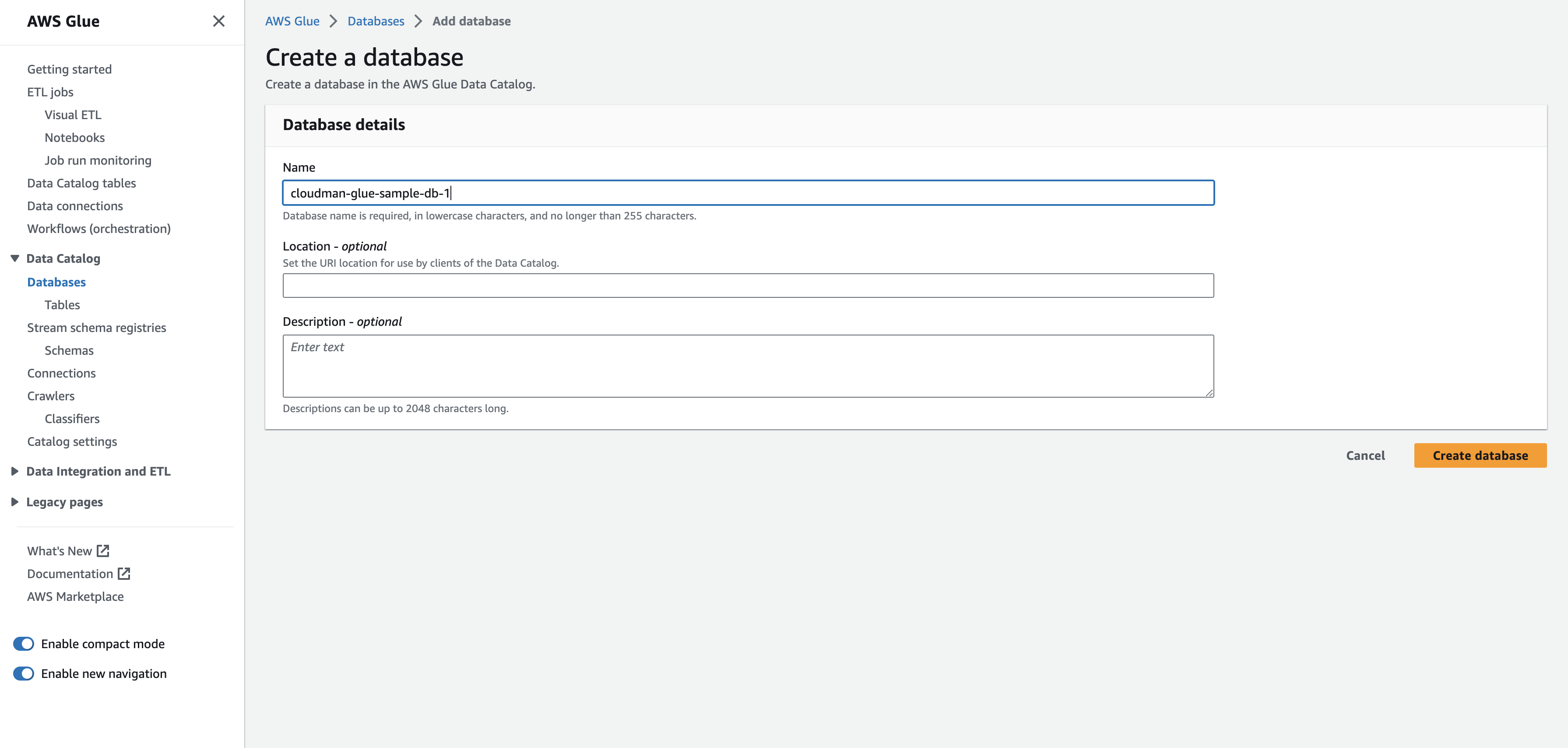Expand Data Integration and ETL section
1568x748 pixels.
pos(15,472)
